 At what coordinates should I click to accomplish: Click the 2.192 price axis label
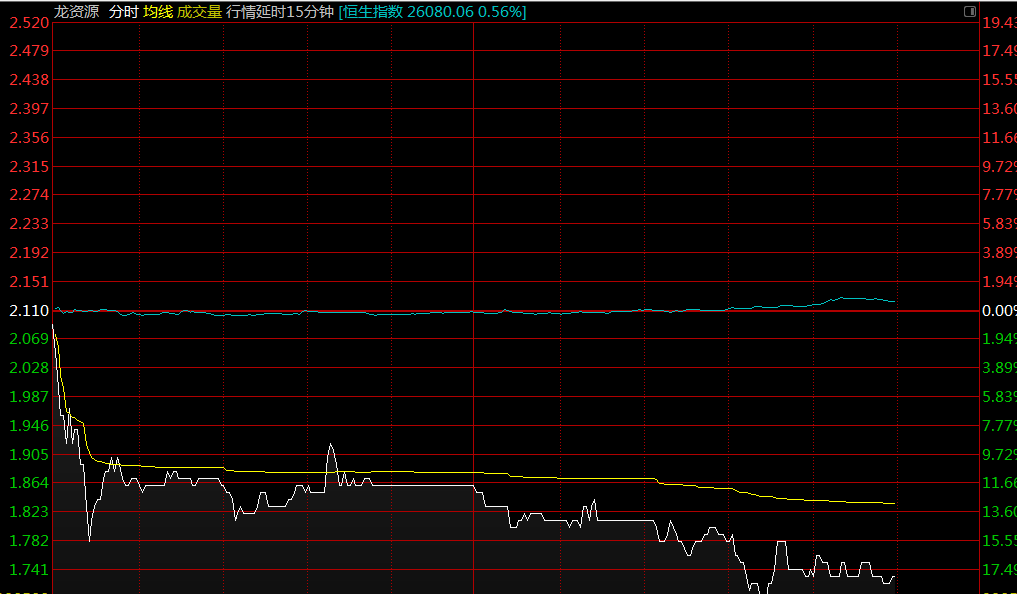click(x=28, y=253)
